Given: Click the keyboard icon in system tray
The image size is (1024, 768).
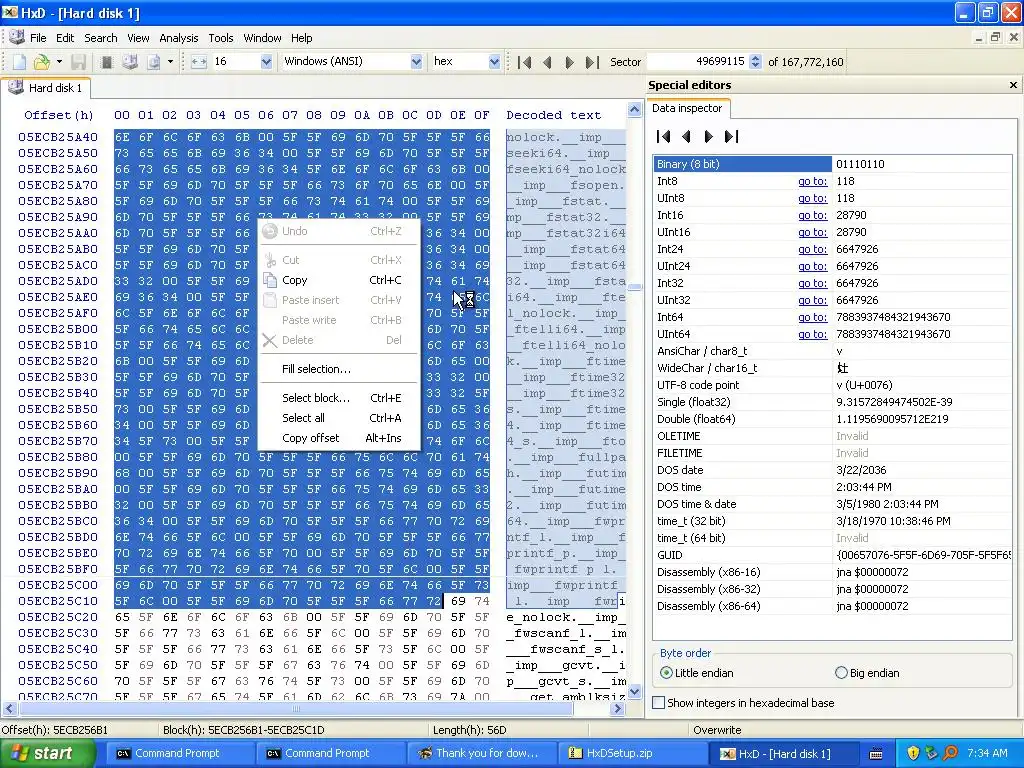Looking at the screenshot, I should [876, 754].
